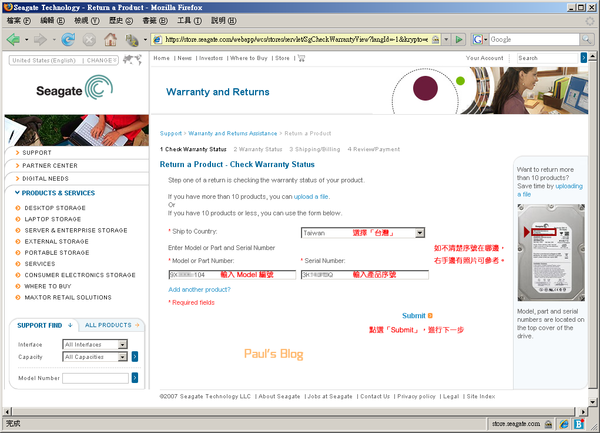
Task: Open the Laptop Storage link
Action: [52, 219]
